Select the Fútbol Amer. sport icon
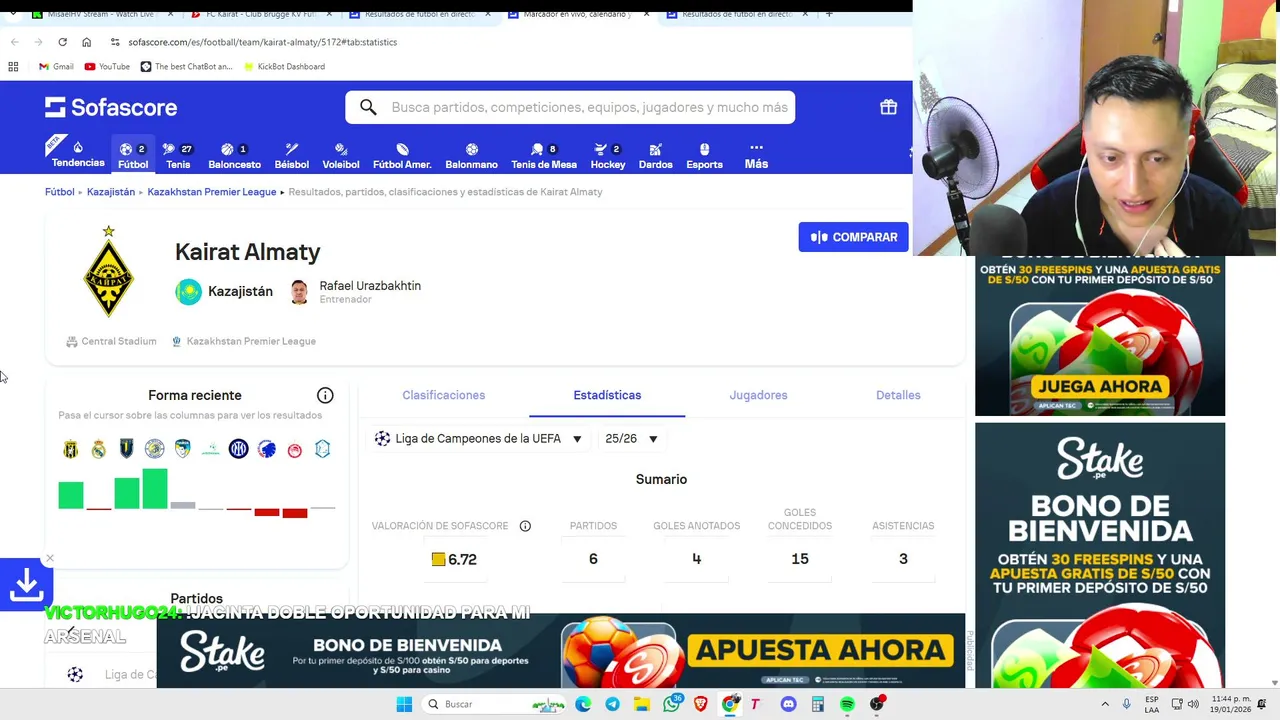The width and height of the screenshot is (1280, 720). [x=402, y=155]
